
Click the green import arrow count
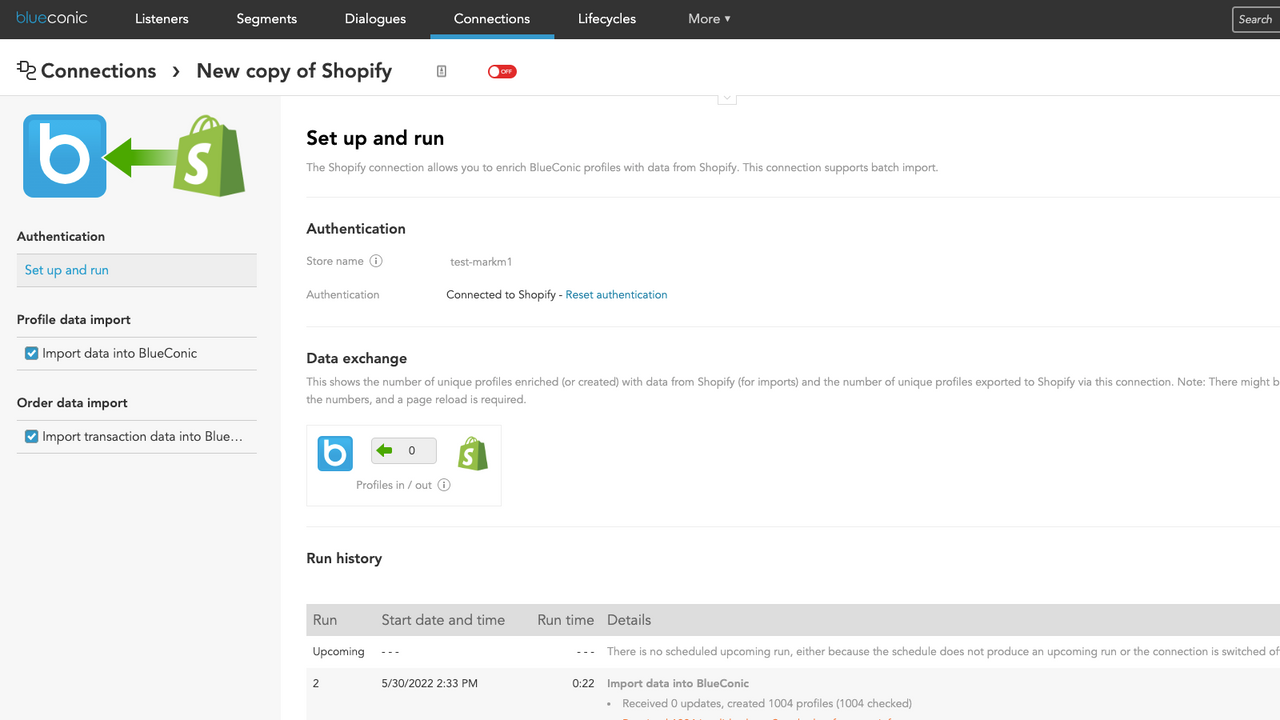pos(404,451)
